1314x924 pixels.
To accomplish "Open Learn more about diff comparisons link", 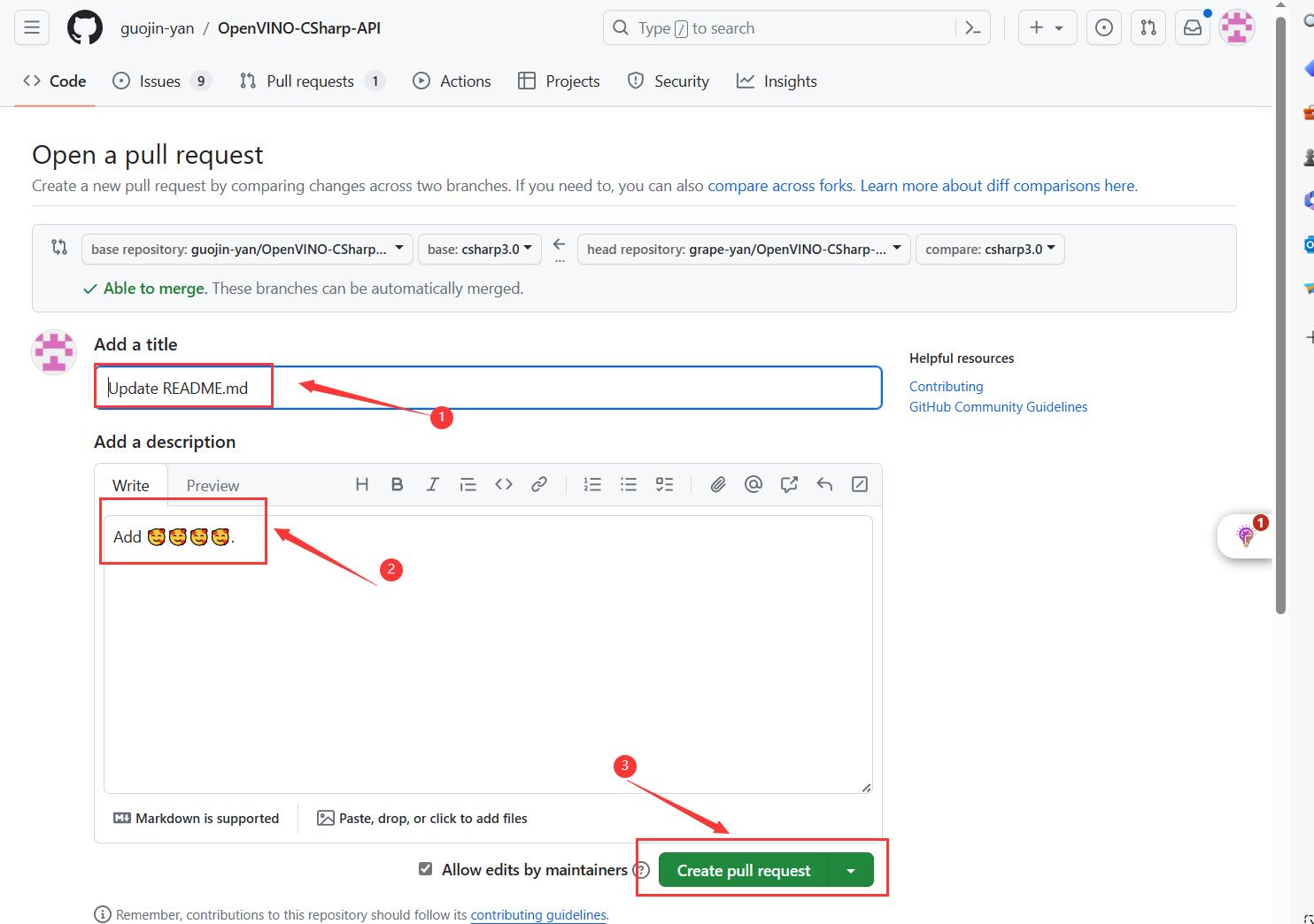I will pyautogui.click(x=999, y=186).
